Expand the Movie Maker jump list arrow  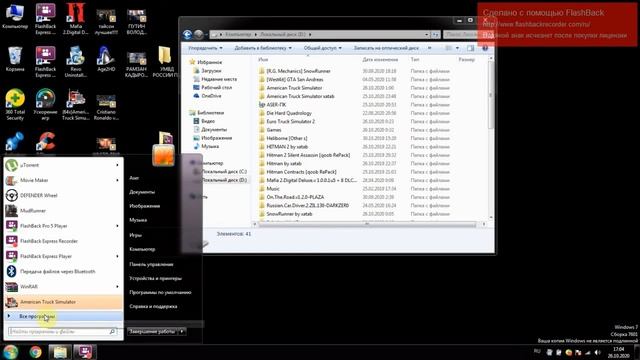tap(118, 180)
